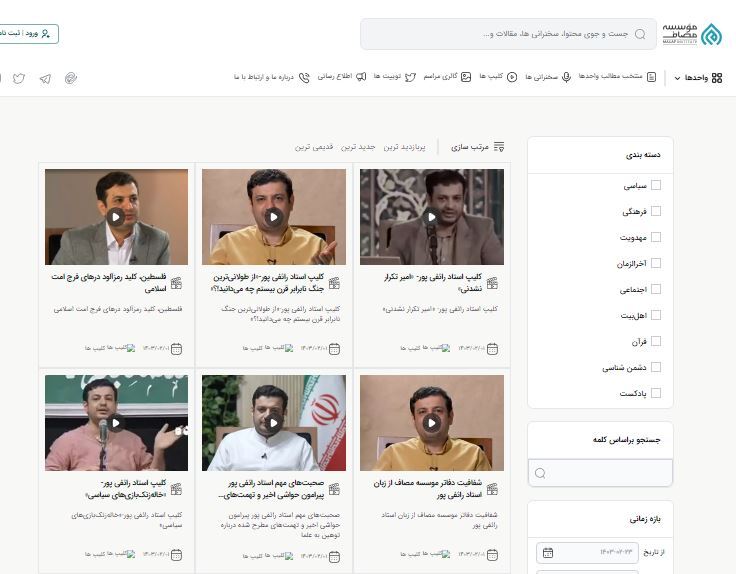Screen dimensions: 736x574
Task: Open the «خاله‌زنک‌بازی‌های سیاسی» clip title
Action: (x=126, y=489)
